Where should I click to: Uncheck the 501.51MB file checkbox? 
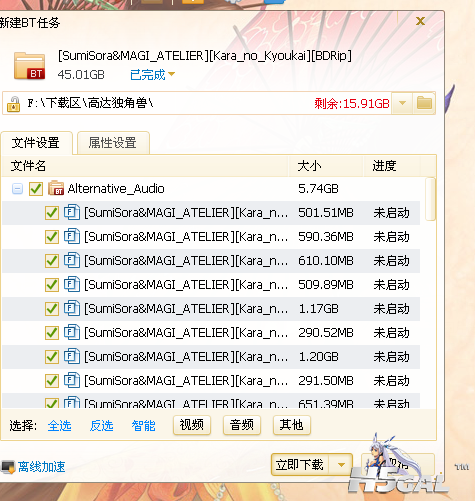(52, 213)
